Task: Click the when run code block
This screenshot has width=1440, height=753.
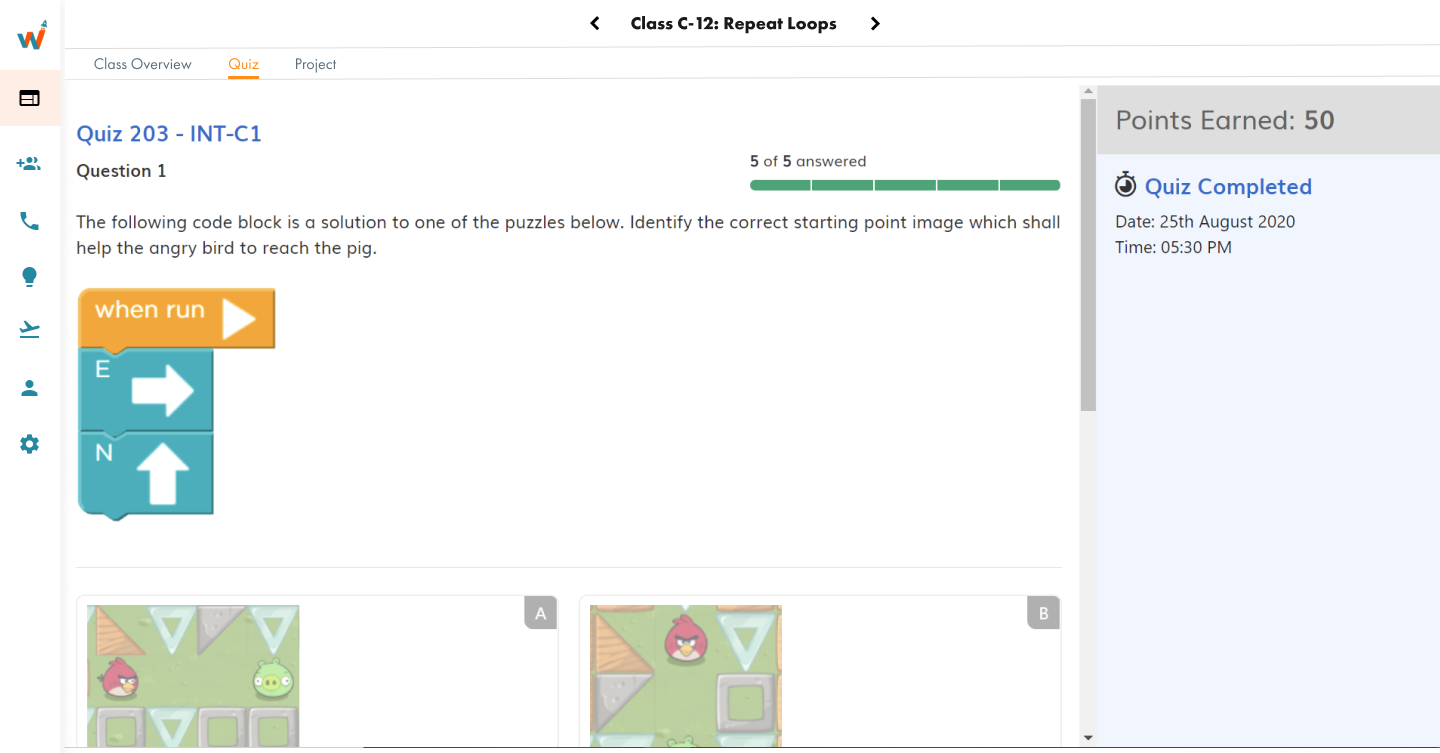Action: 176,319
